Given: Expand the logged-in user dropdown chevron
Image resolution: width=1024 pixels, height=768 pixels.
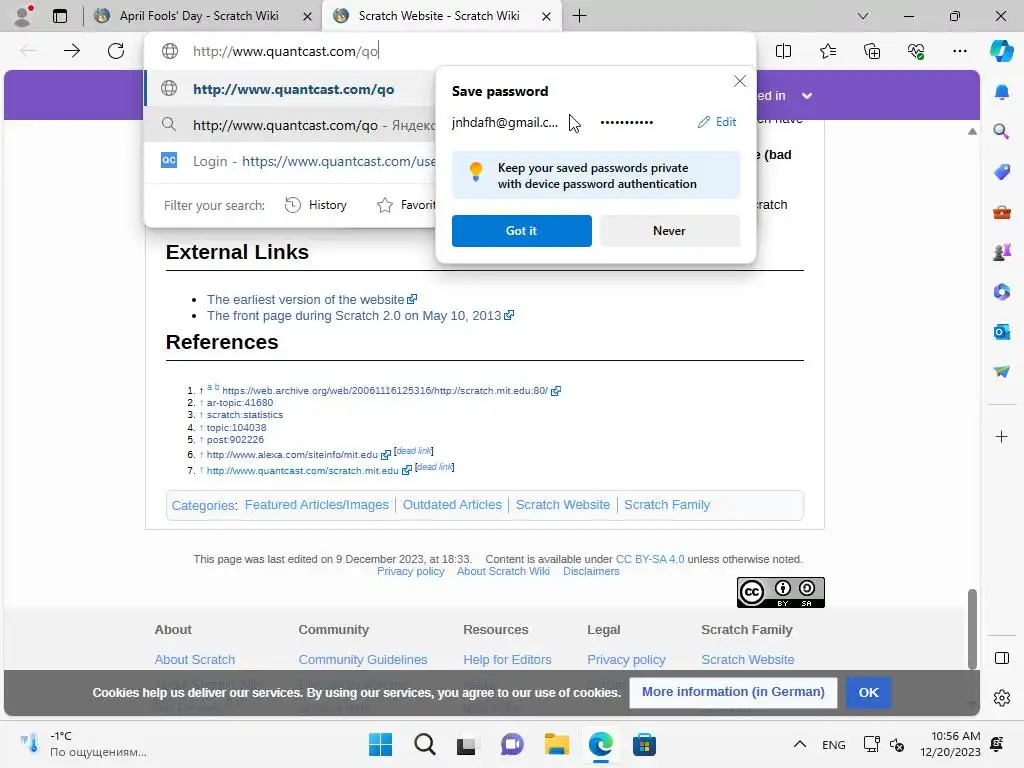Looking at the screenshot, I should pyautogui.click(x=807, y=95).
